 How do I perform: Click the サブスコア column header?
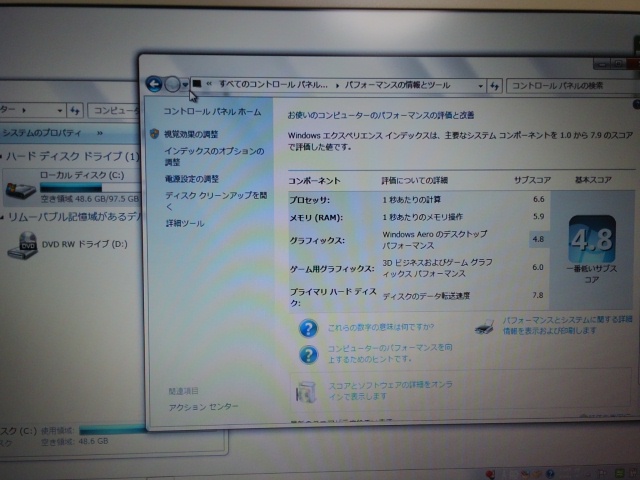pos(532,180)
